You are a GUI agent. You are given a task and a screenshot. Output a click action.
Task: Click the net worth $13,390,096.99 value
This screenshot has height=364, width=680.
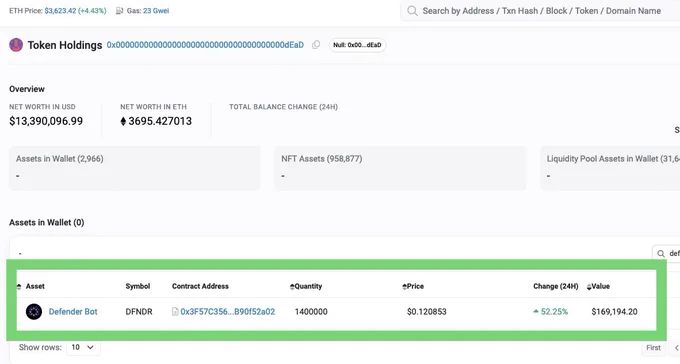[x=46, y=121]
